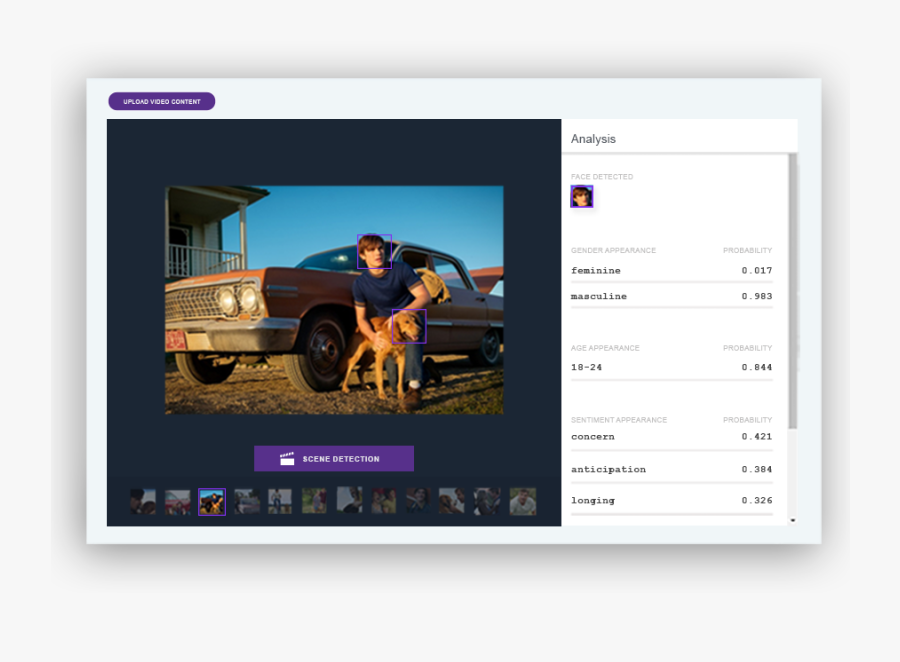Pick the fifth scene thumbnail

point(280,501)
